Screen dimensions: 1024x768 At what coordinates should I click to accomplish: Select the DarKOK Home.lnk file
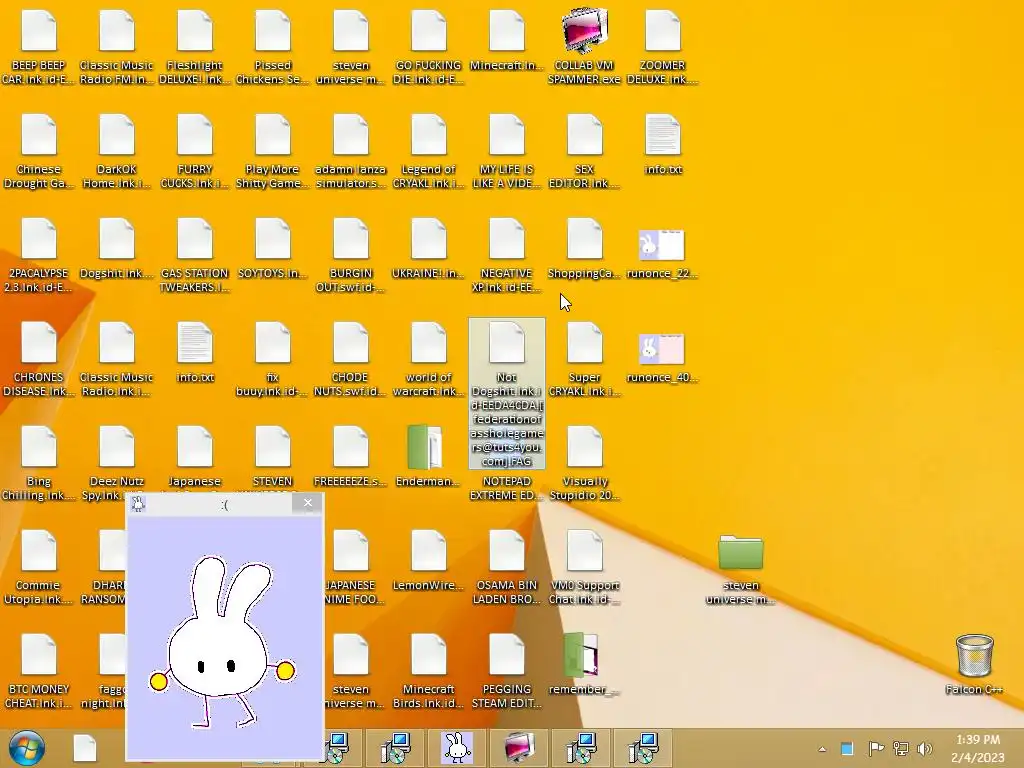(117, 152)
